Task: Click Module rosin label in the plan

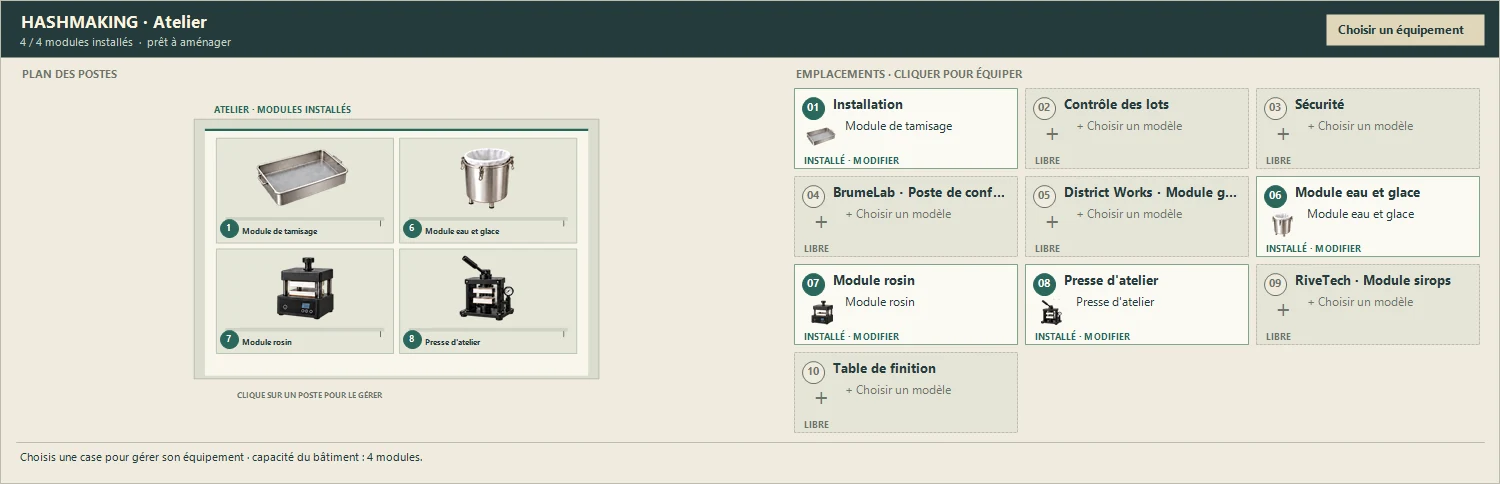Action: click(x=267, y=341)
